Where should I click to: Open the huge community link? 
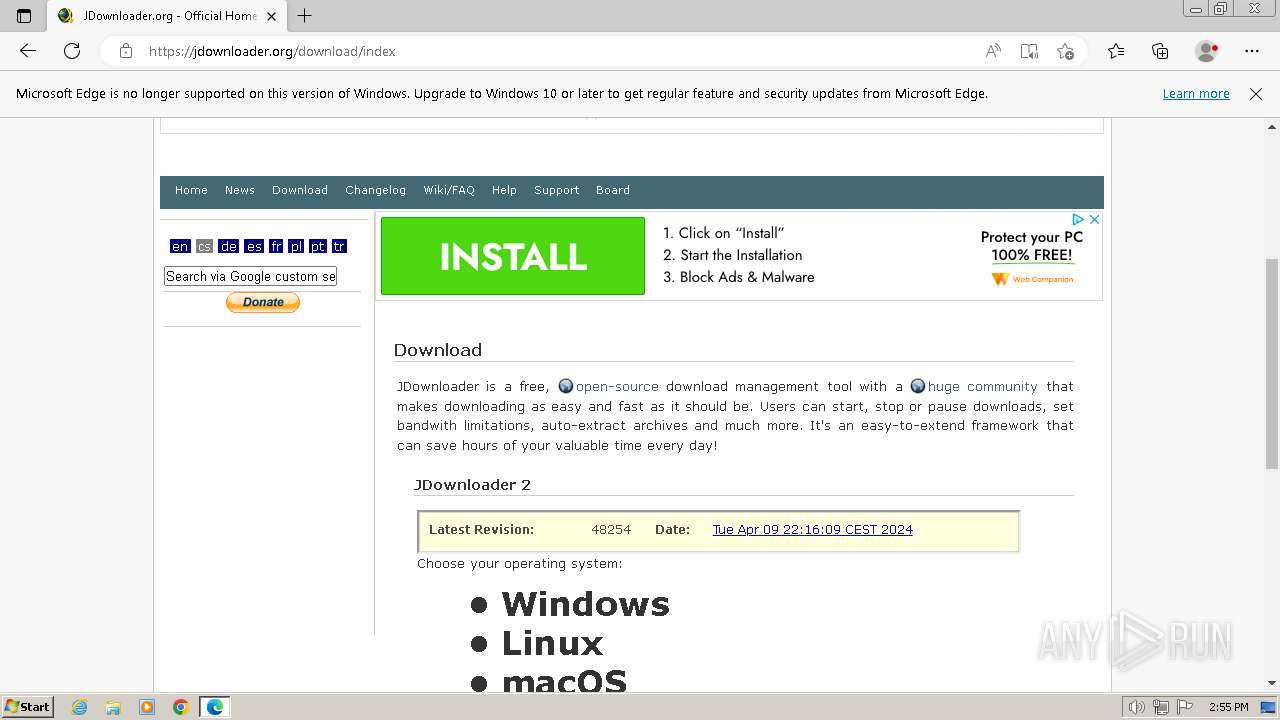point(982,387)
